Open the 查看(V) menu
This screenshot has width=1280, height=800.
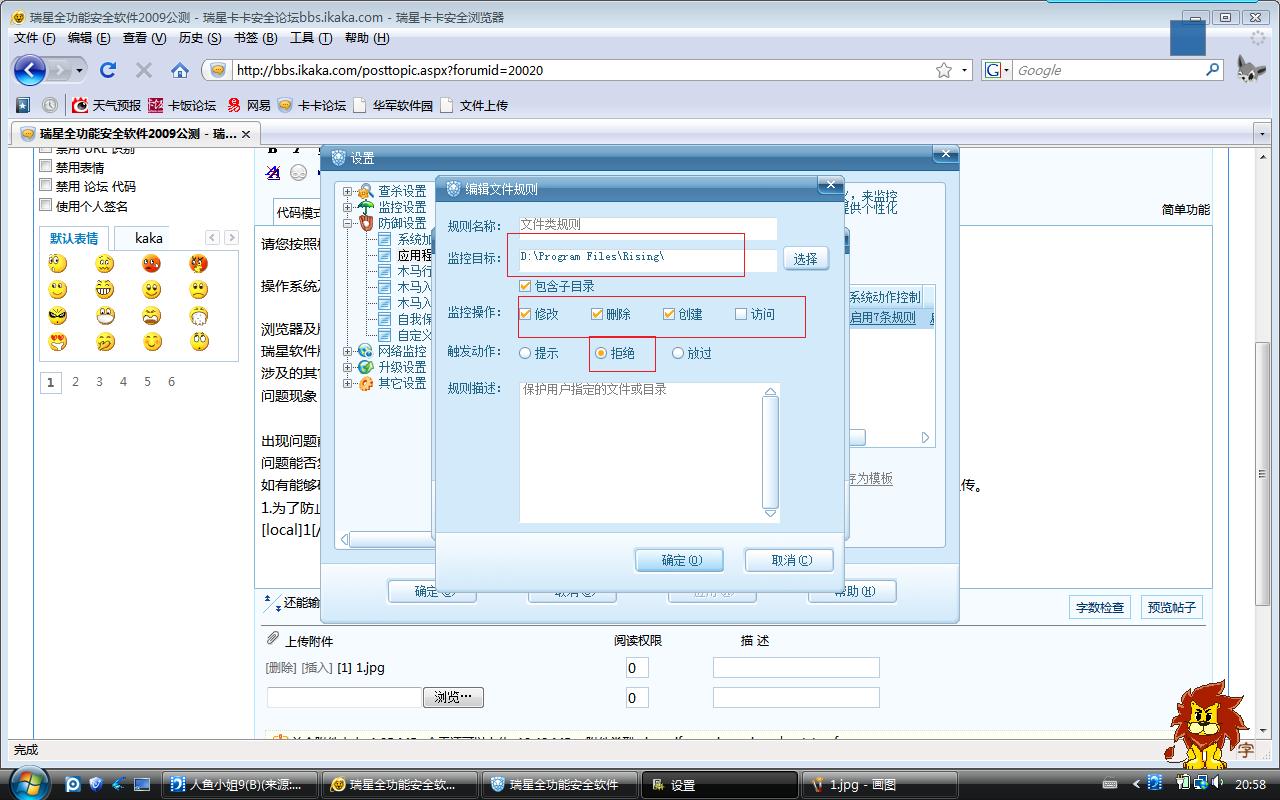tap(144, 38)
